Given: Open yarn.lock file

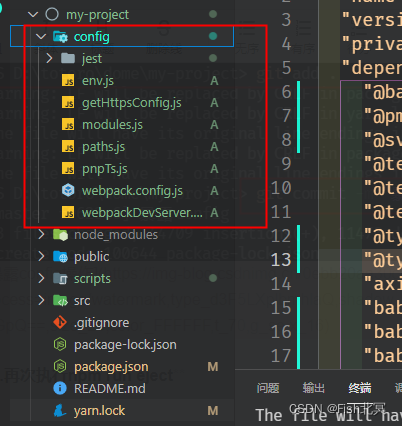Looking at the screenshot, I should tap(99, 411).
